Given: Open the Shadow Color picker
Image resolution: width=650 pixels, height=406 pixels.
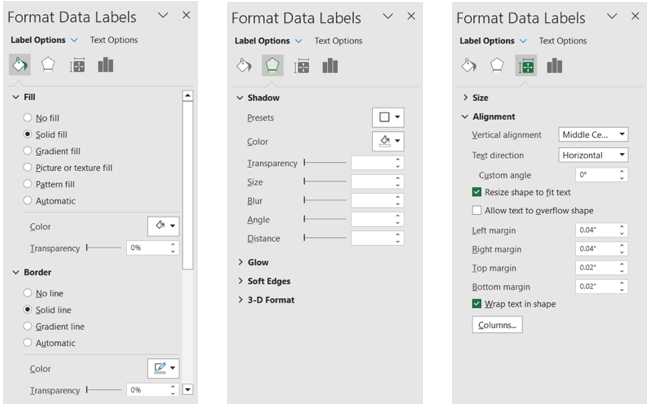Looking at the screenshot, I should pos(388,142).
